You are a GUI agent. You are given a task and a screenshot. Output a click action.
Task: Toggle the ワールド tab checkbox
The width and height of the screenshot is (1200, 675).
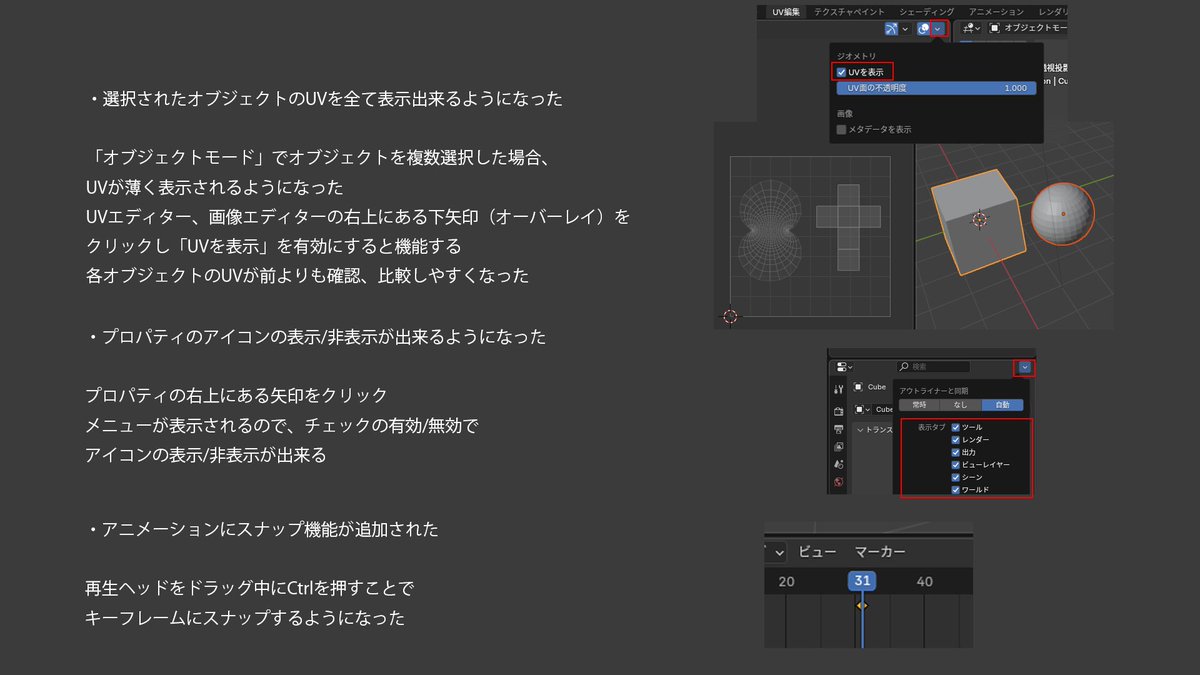[x=955, y=490]
